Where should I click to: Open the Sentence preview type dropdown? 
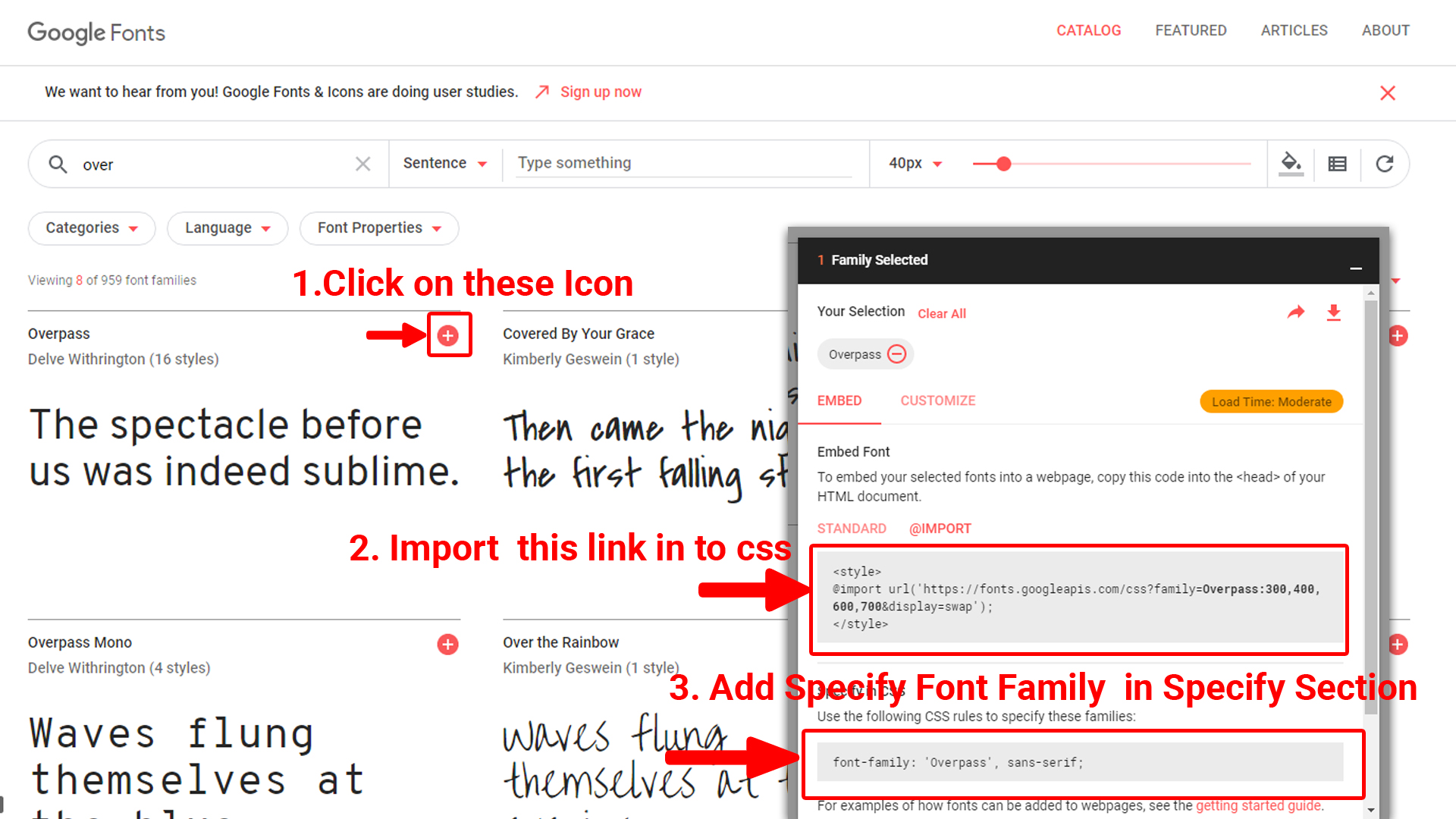445,163
